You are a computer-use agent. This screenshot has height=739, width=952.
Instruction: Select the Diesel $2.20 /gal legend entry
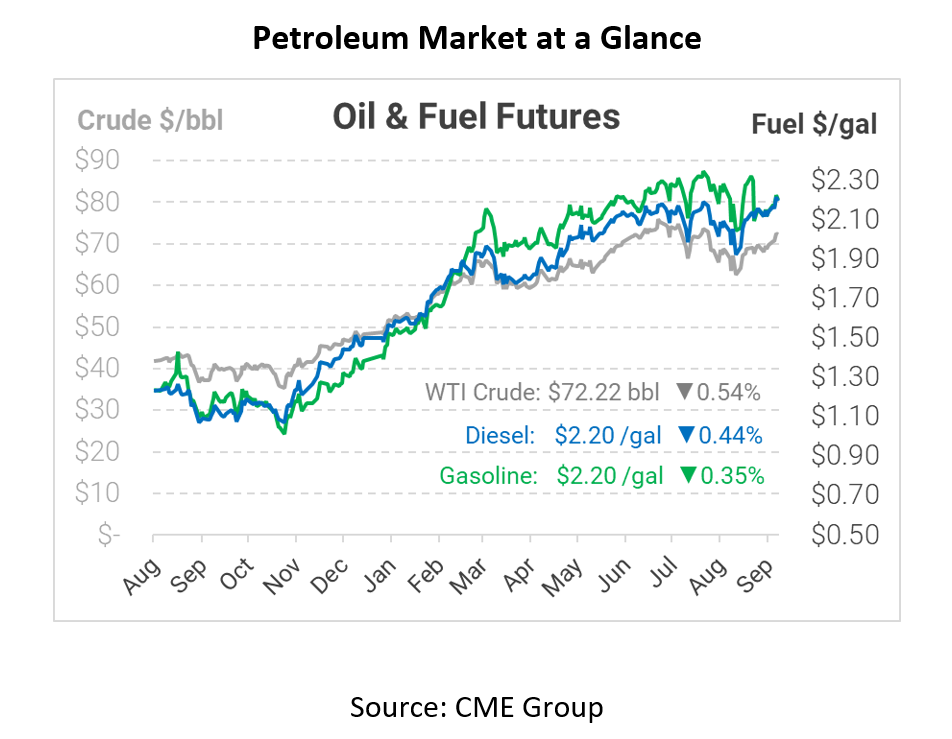565,435
